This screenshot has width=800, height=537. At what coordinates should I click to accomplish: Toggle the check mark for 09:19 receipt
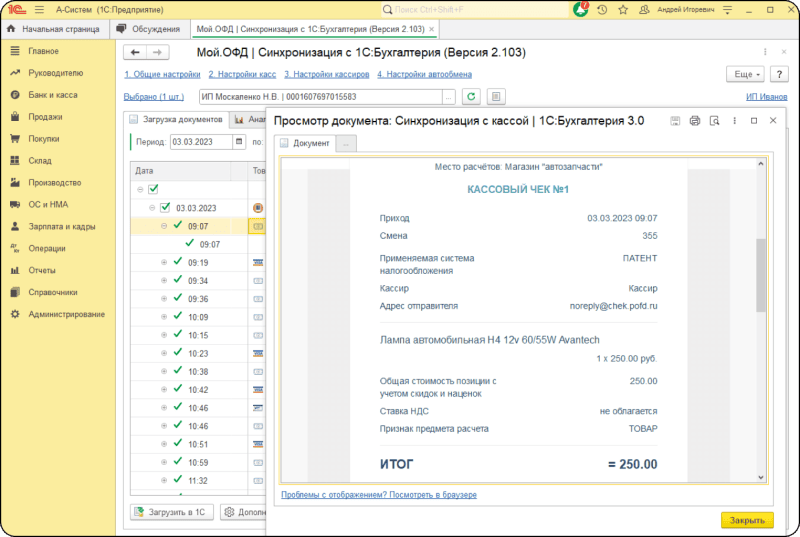coord(177,262)
